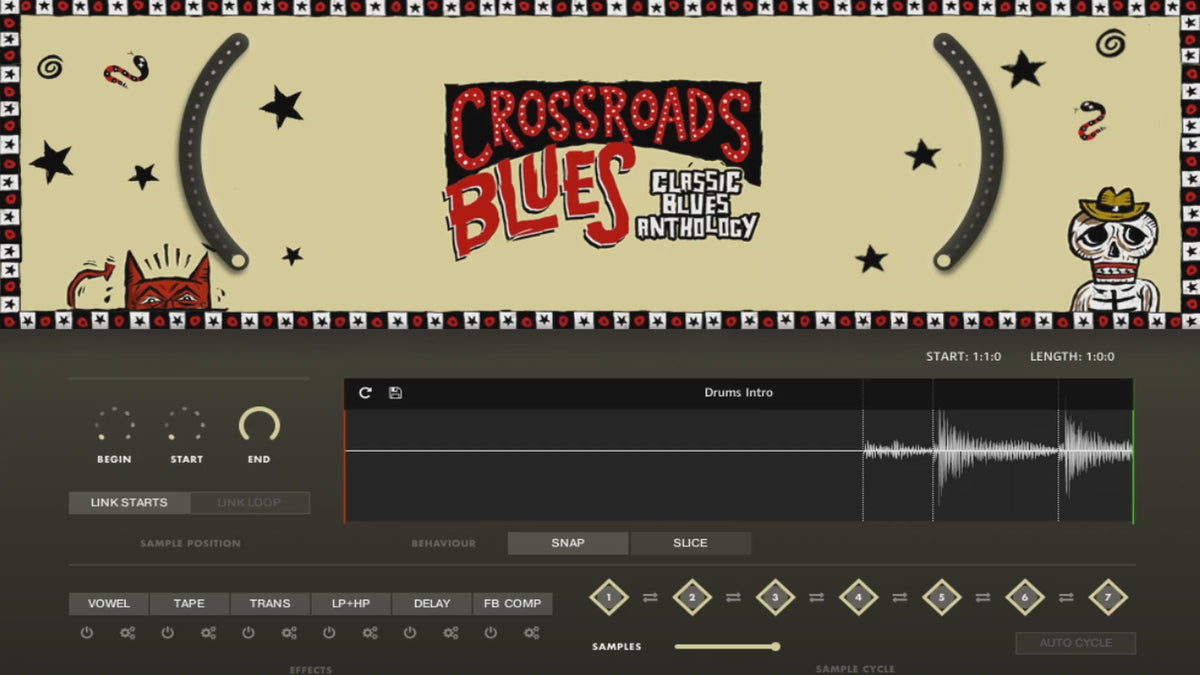Open VOWEL effect settings gear icon

(x=128, y=633)
